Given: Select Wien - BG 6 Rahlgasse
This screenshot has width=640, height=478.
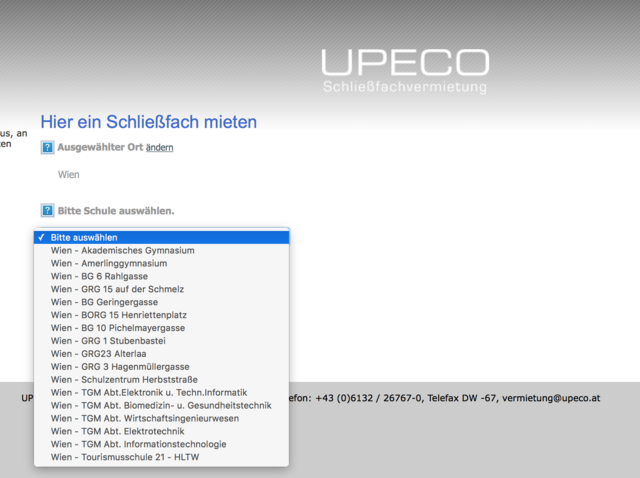Looking at the screenshot, I should (162, 276).
